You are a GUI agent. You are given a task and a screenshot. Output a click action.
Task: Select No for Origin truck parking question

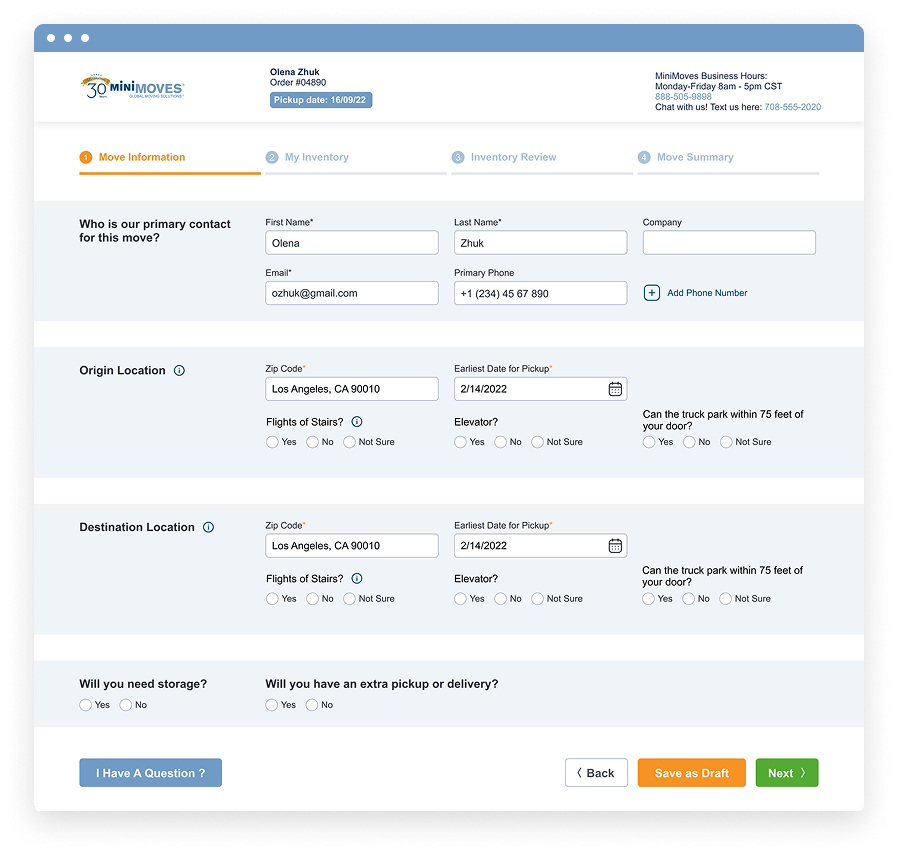click(x=689, y=442)
